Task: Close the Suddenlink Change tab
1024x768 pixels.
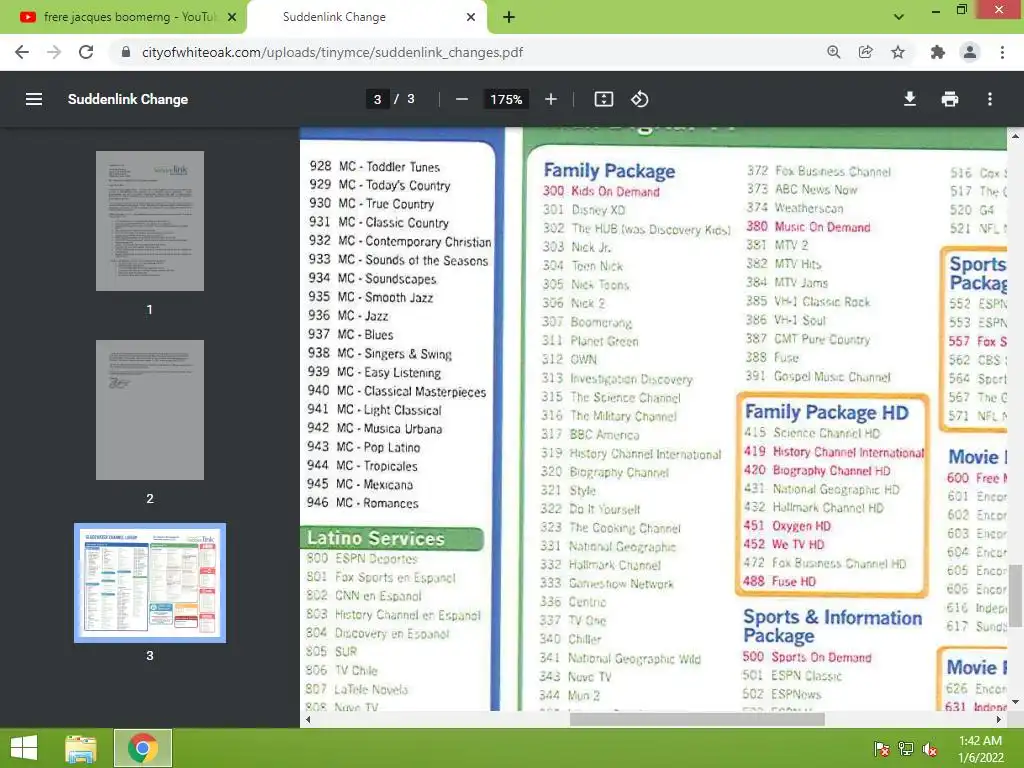Action: pos(471,17)
